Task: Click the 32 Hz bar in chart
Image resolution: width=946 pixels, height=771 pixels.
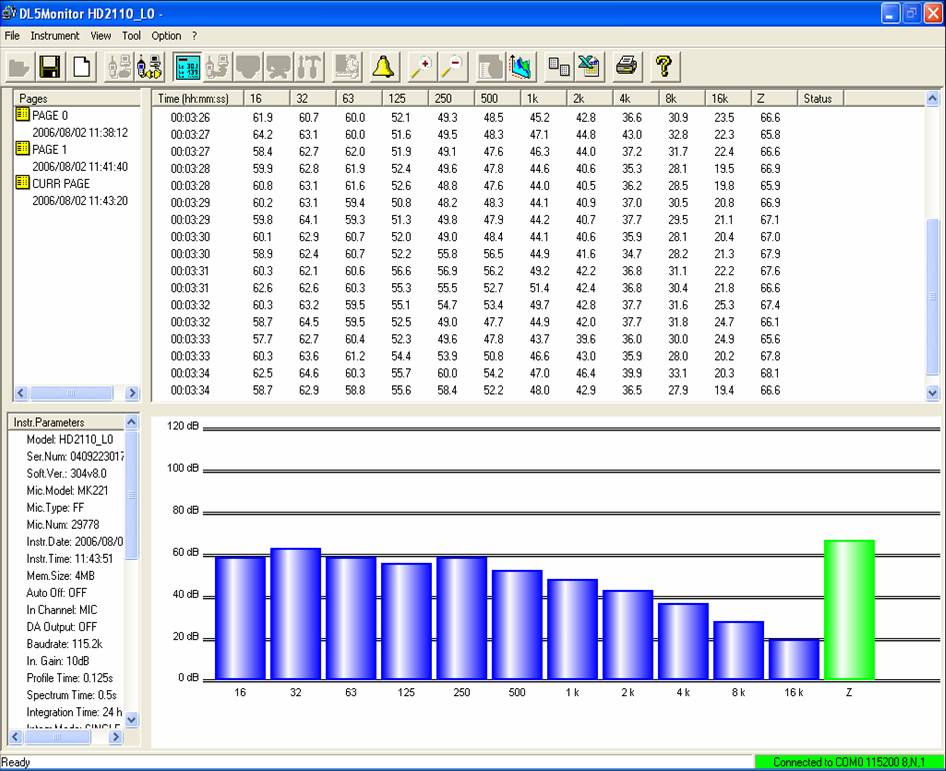Action: tap(296, 614)
